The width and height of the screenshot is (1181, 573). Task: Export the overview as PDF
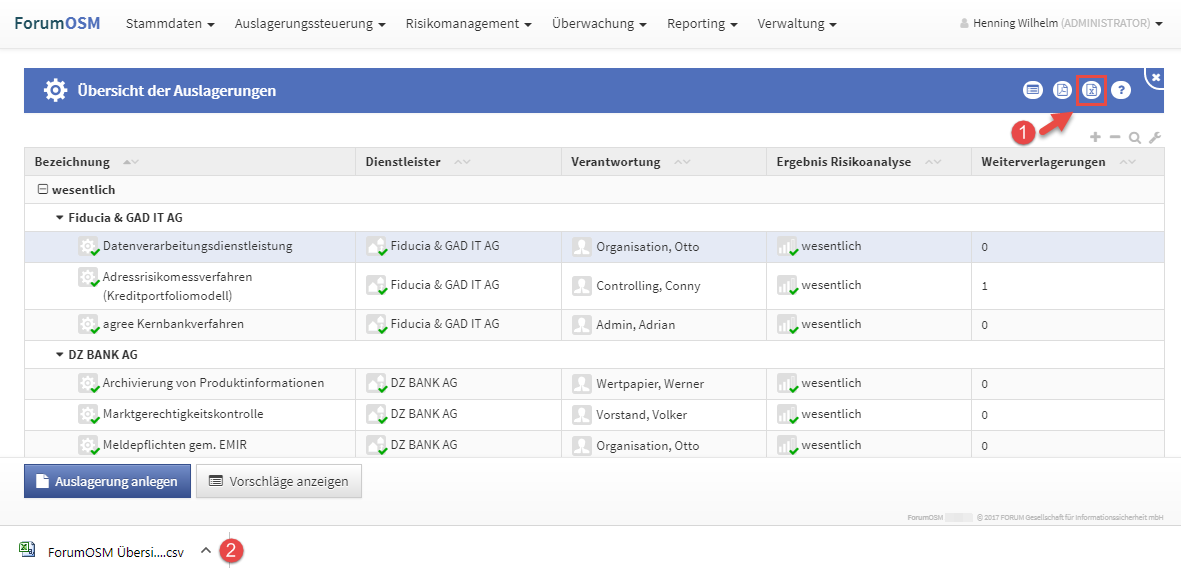point(1062,90)
